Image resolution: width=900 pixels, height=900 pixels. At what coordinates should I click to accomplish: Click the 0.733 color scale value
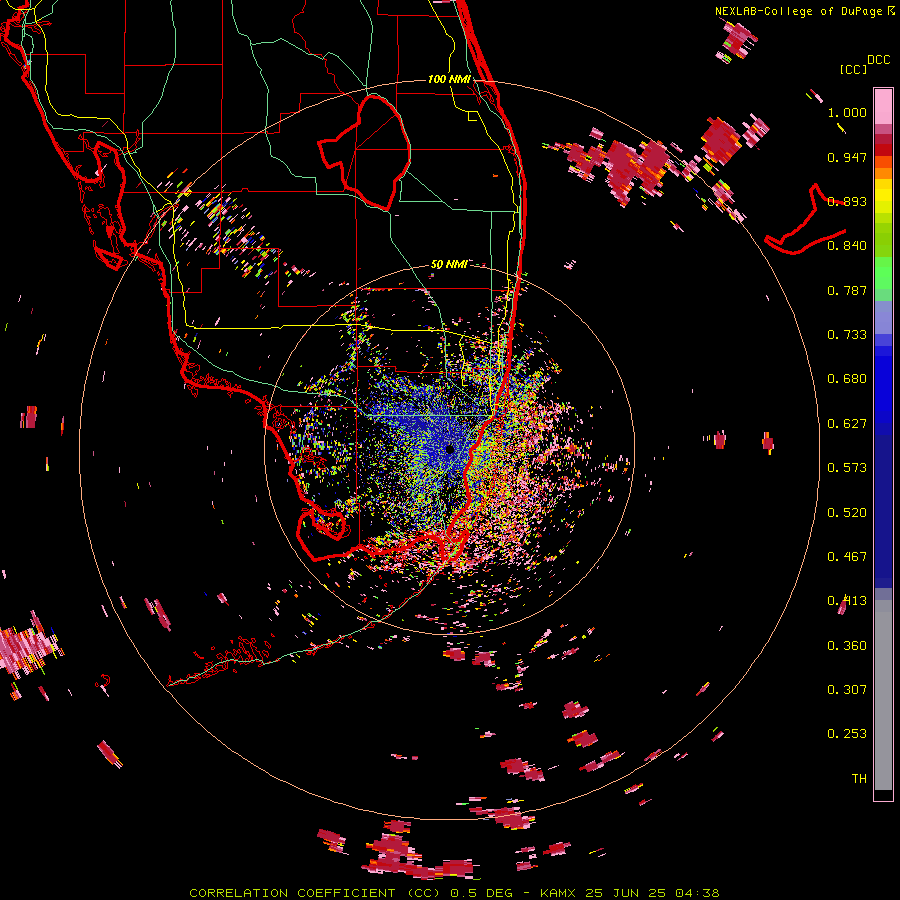847,335
